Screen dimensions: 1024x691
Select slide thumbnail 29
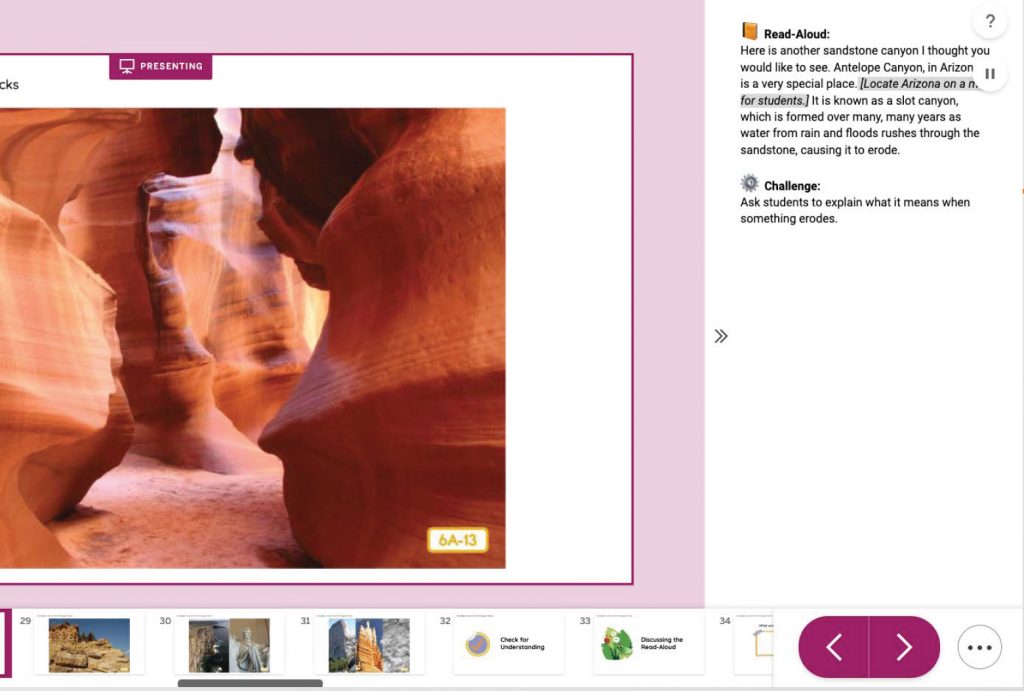coord(88,645)
